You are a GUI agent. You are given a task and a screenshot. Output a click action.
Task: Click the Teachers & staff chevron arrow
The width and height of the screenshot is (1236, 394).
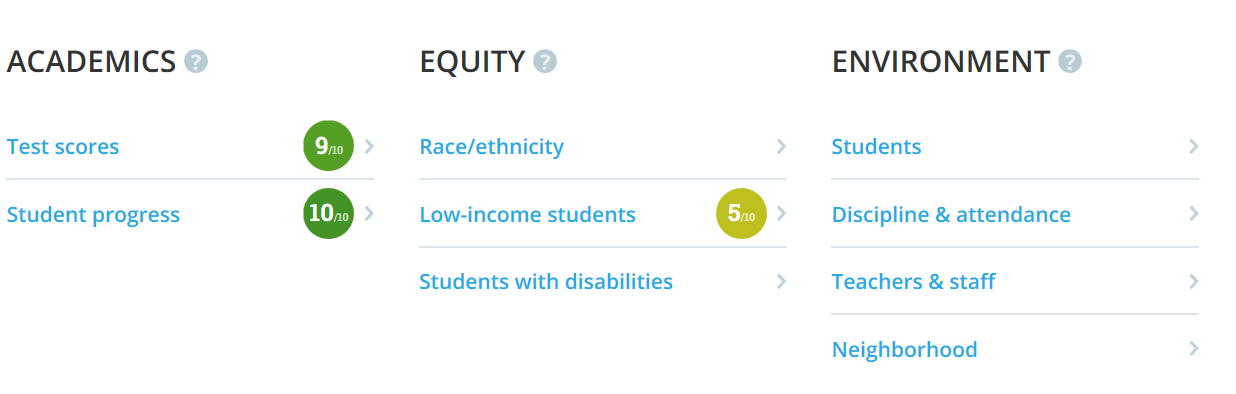coord(1193,281)
